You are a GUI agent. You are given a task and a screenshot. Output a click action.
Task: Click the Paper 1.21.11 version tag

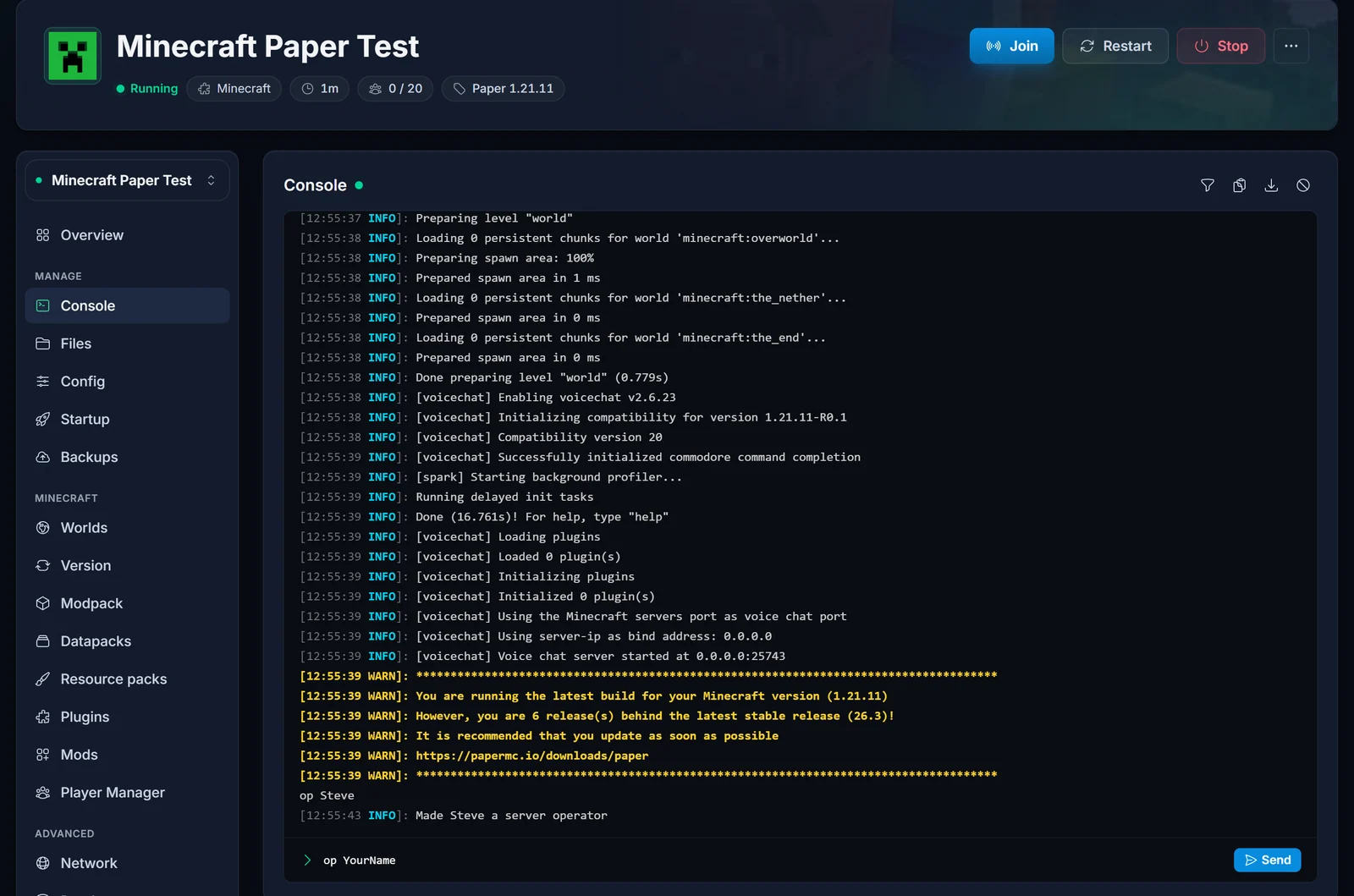[x=503, y=89]
